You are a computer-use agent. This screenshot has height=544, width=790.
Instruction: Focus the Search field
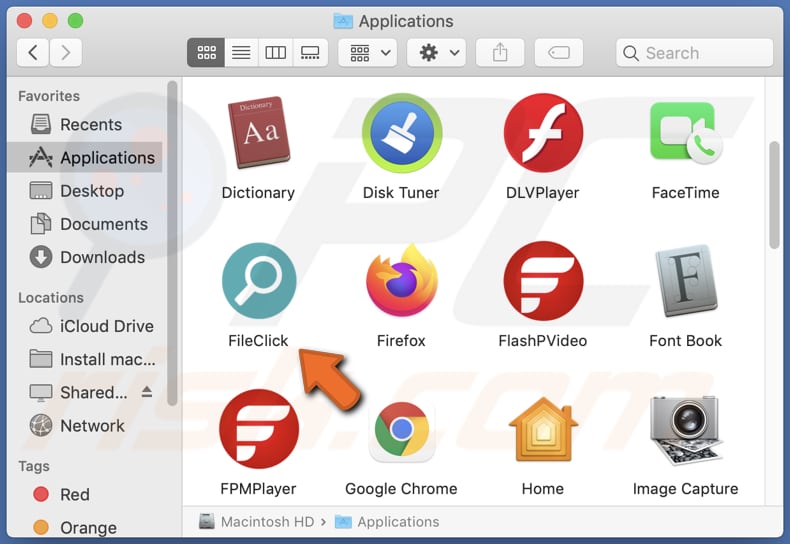tap(694, 52)
